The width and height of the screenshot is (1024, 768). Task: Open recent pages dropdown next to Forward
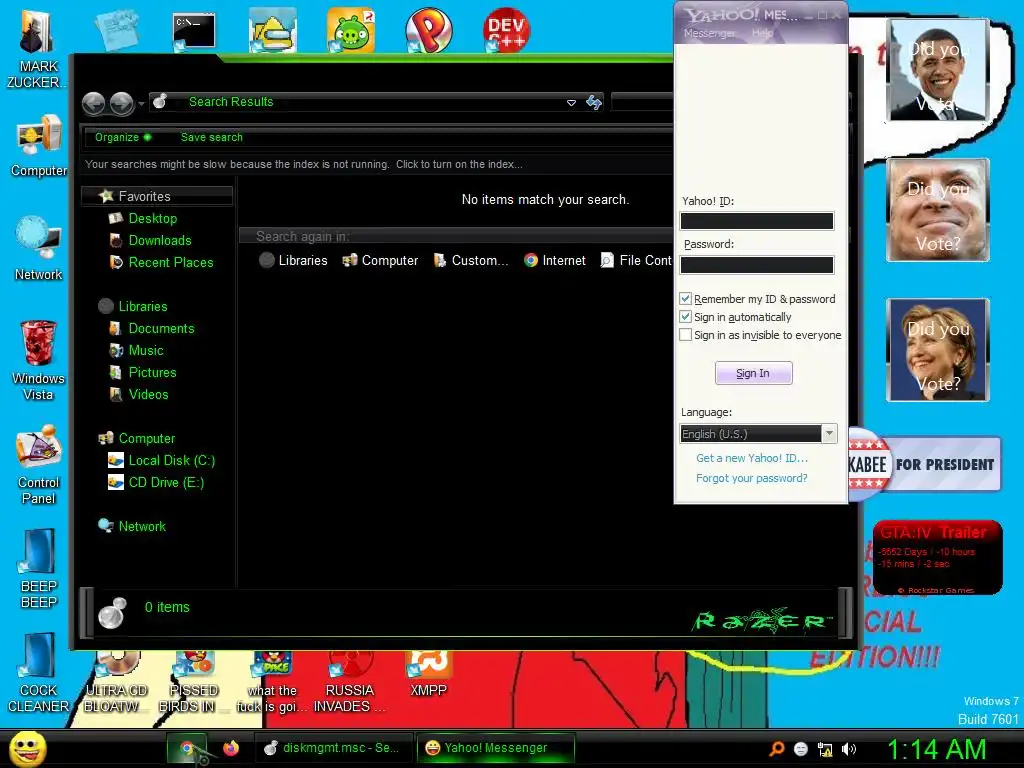(x=142, y=104)
